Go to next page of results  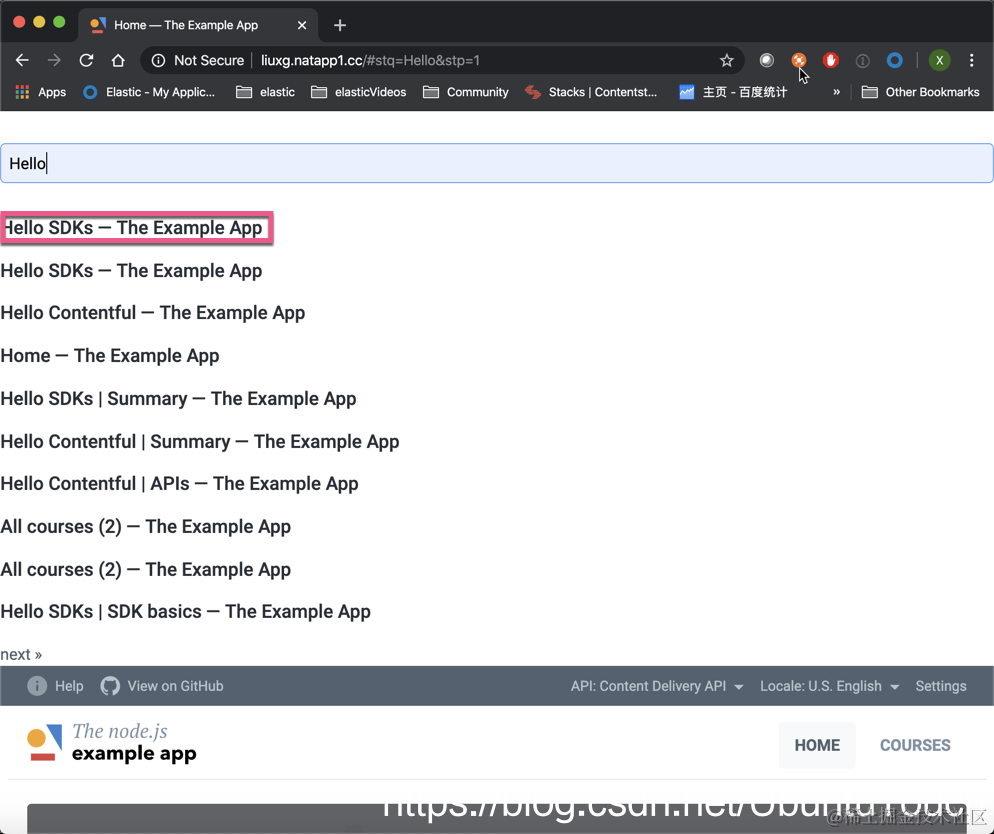click(21, 654)
